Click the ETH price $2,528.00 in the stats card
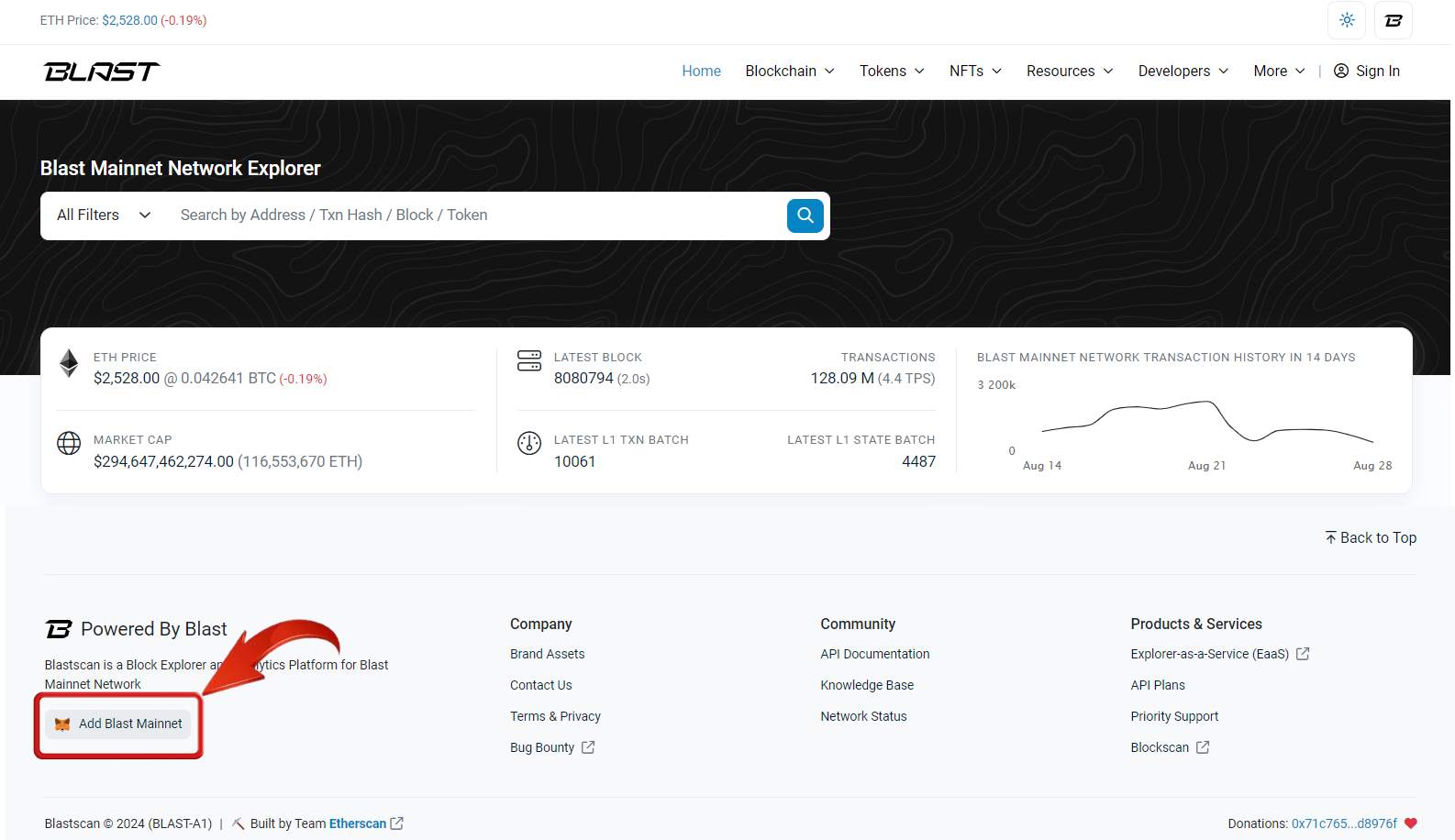Viewport: 1455px width, 840px height. click(127, 379)
